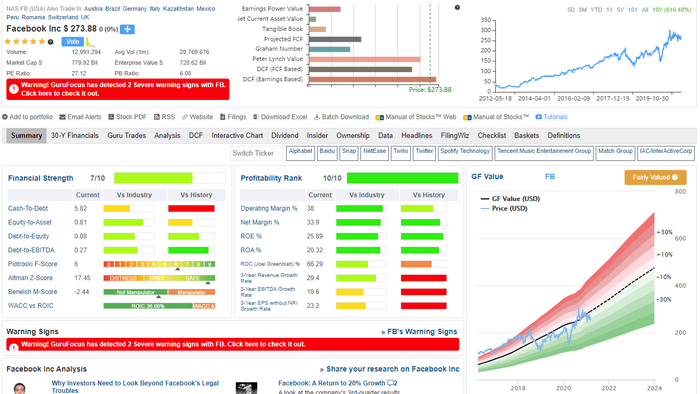The image size is (700, 394).
Task: Select the Interactive Chart tab
Action: 237,135
